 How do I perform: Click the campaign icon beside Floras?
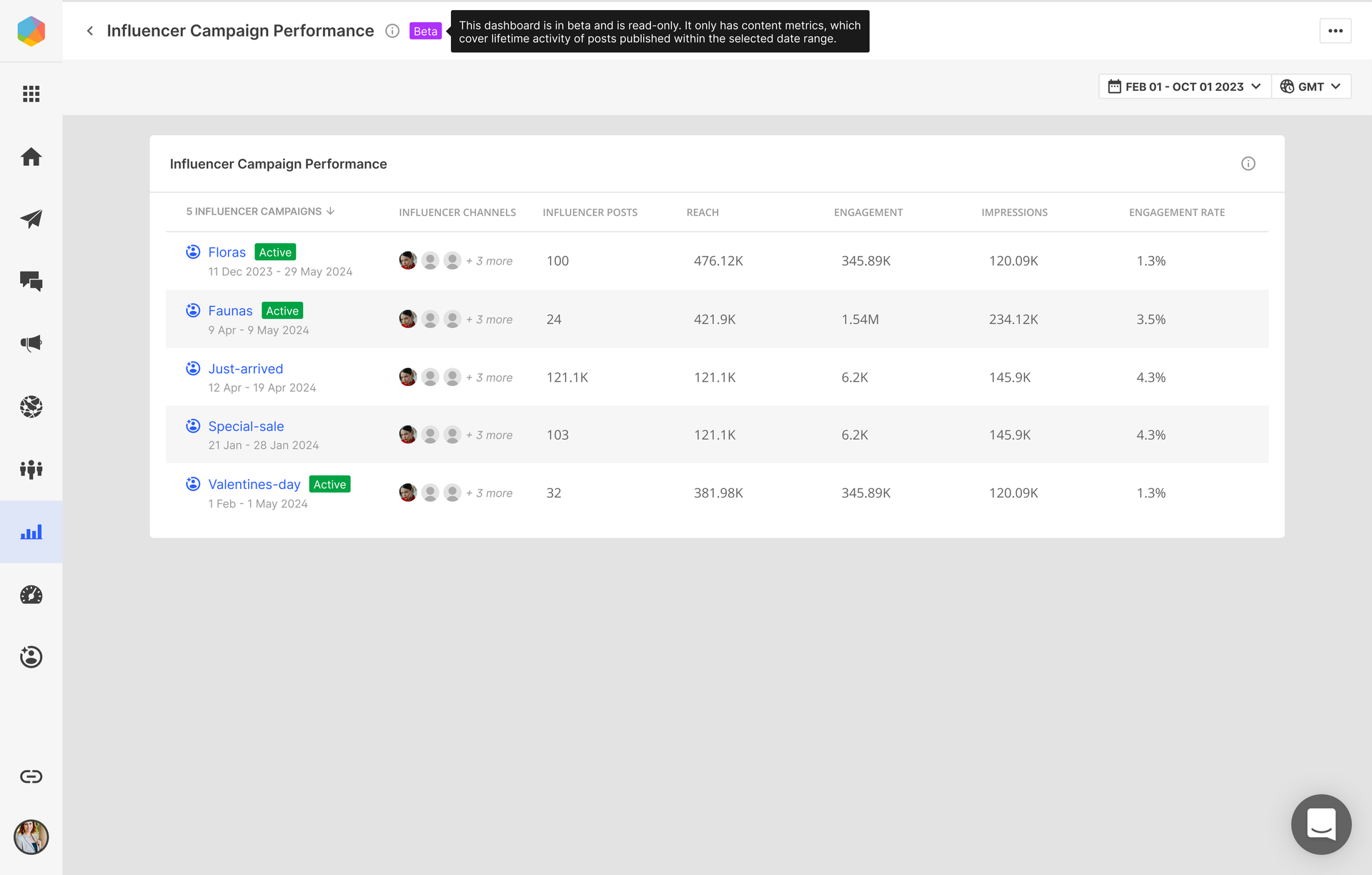(x=193, y=252)
